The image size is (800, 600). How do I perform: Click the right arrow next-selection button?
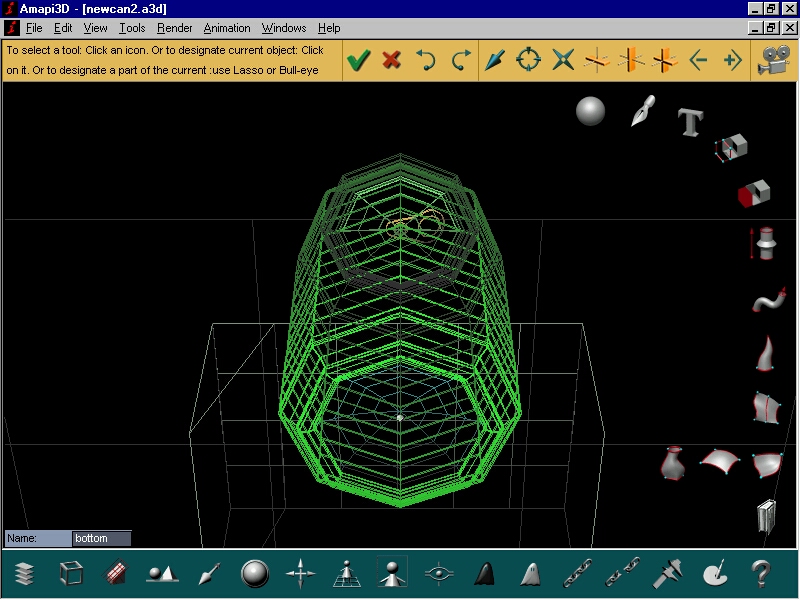[x=732, y=60]
